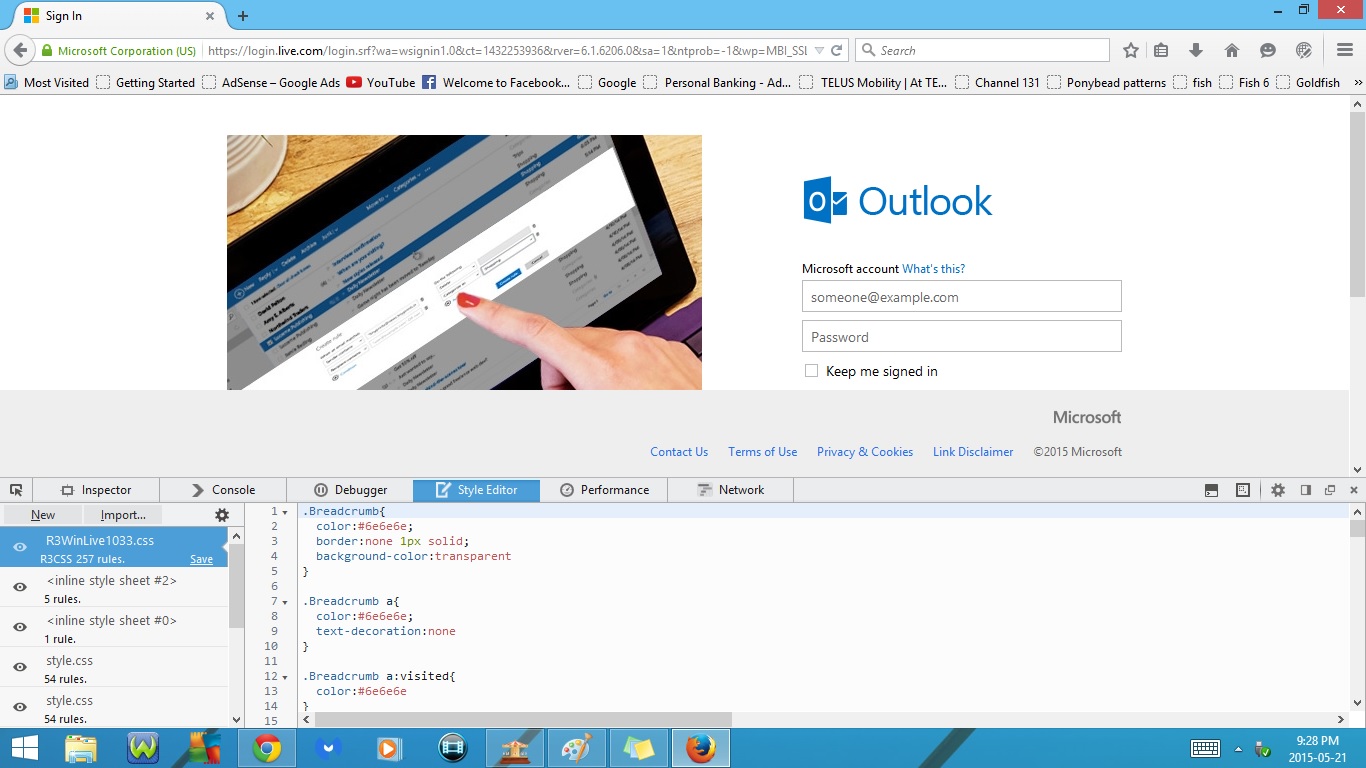Click the stylesheet list vertical scrollbar

click(236, 585)
